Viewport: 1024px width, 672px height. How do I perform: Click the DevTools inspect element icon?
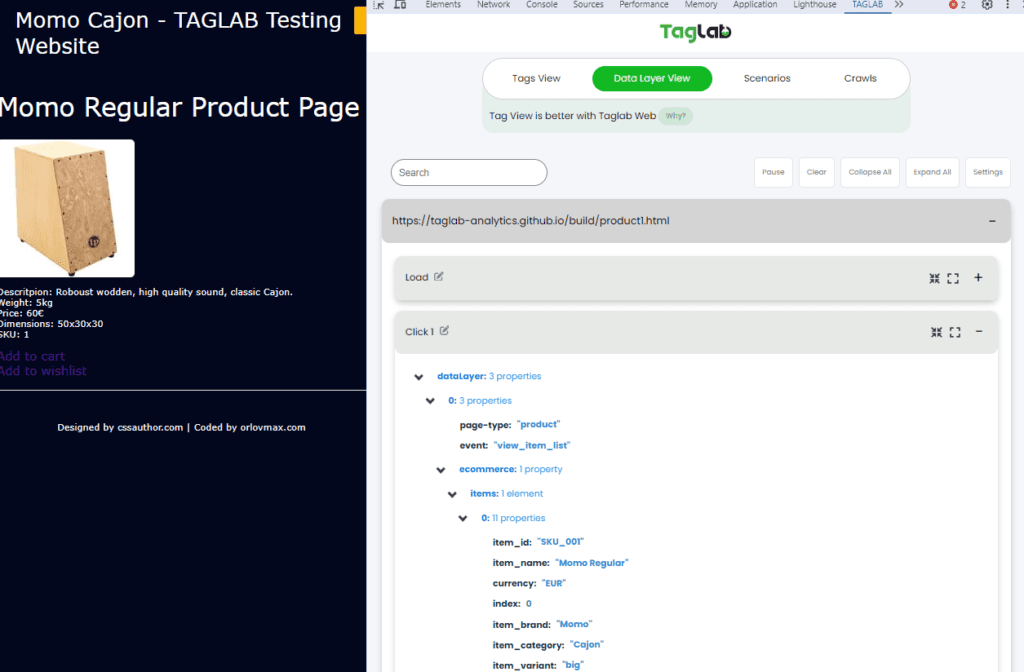click(379, 5)
